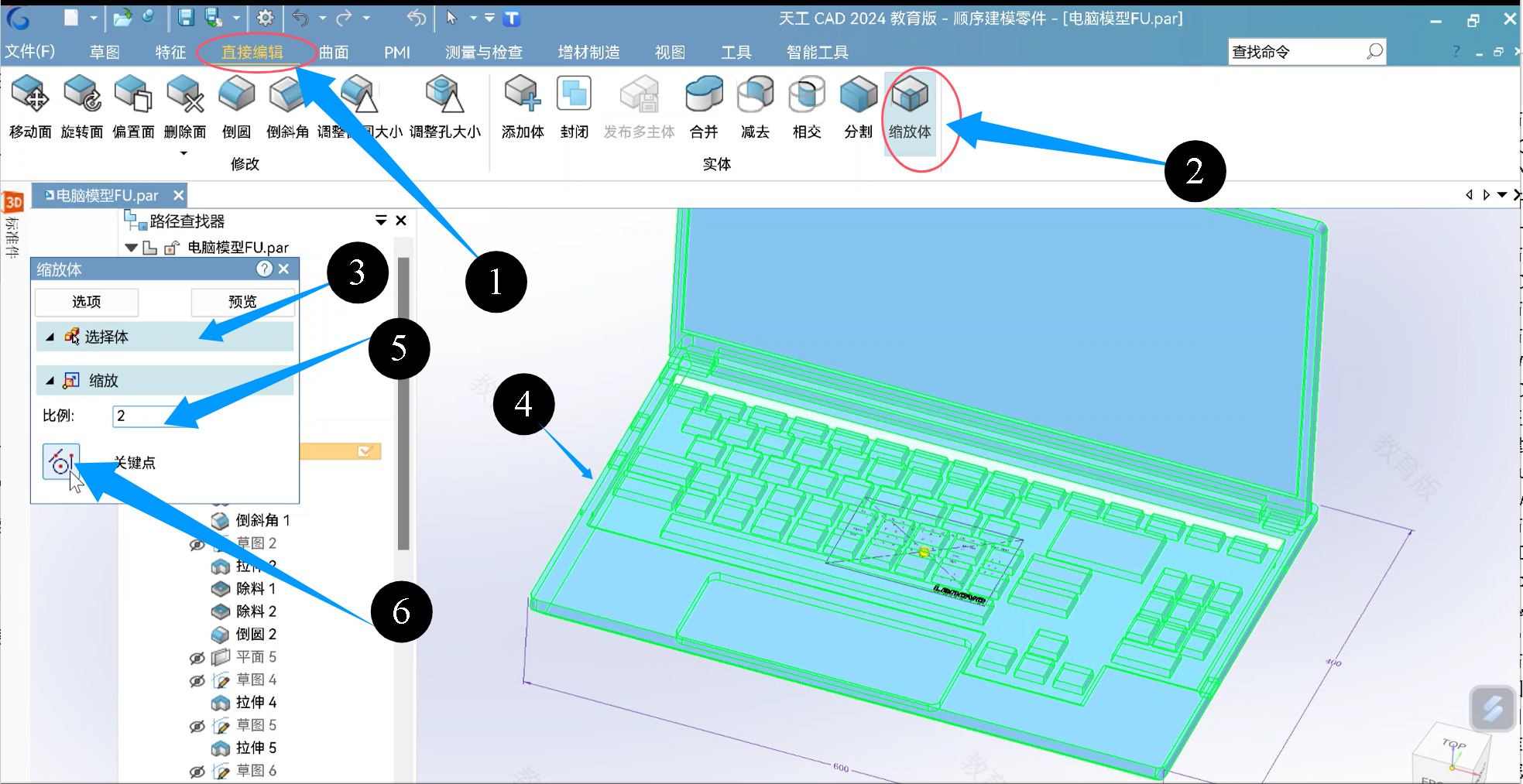Open settings via the gear icon
The image size is (1523, 784).
(265, 17)
